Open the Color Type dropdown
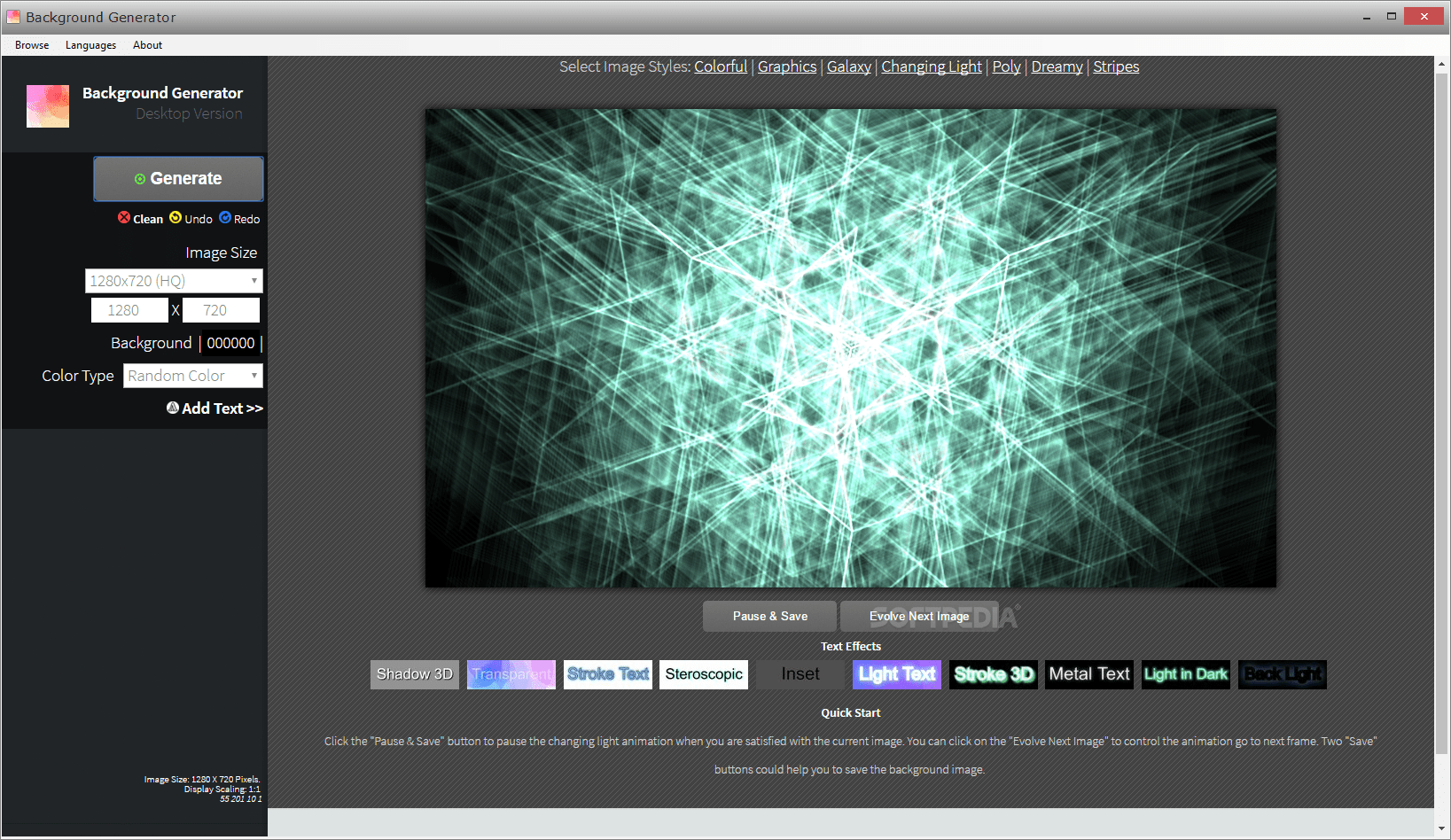This screenshot has height=840, width=1451. [193, 376]
